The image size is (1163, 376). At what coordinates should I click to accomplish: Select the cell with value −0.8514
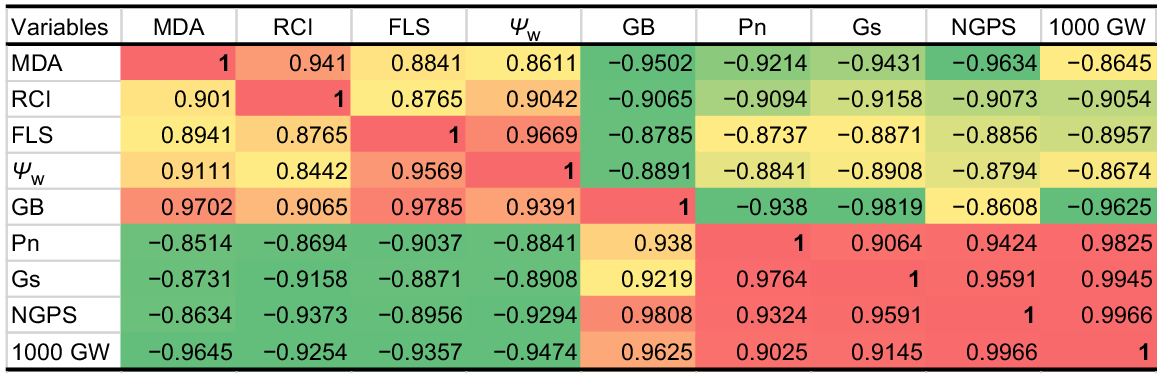(x=179, y=243)
